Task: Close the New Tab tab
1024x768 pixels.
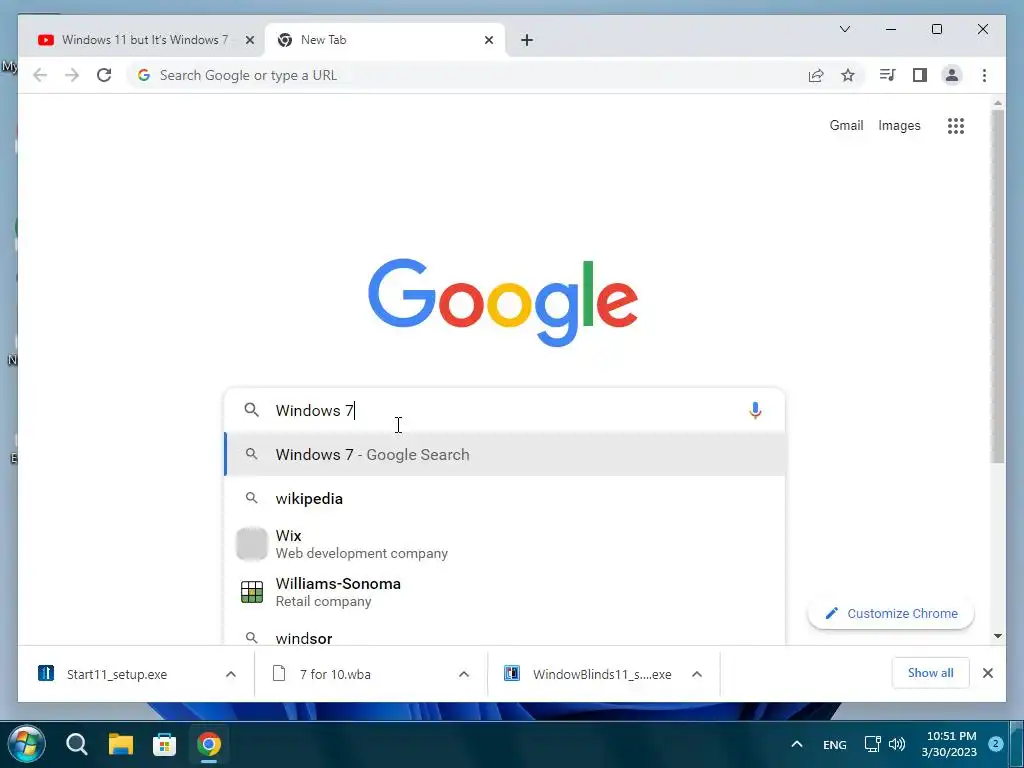Action: coord(488,40)
